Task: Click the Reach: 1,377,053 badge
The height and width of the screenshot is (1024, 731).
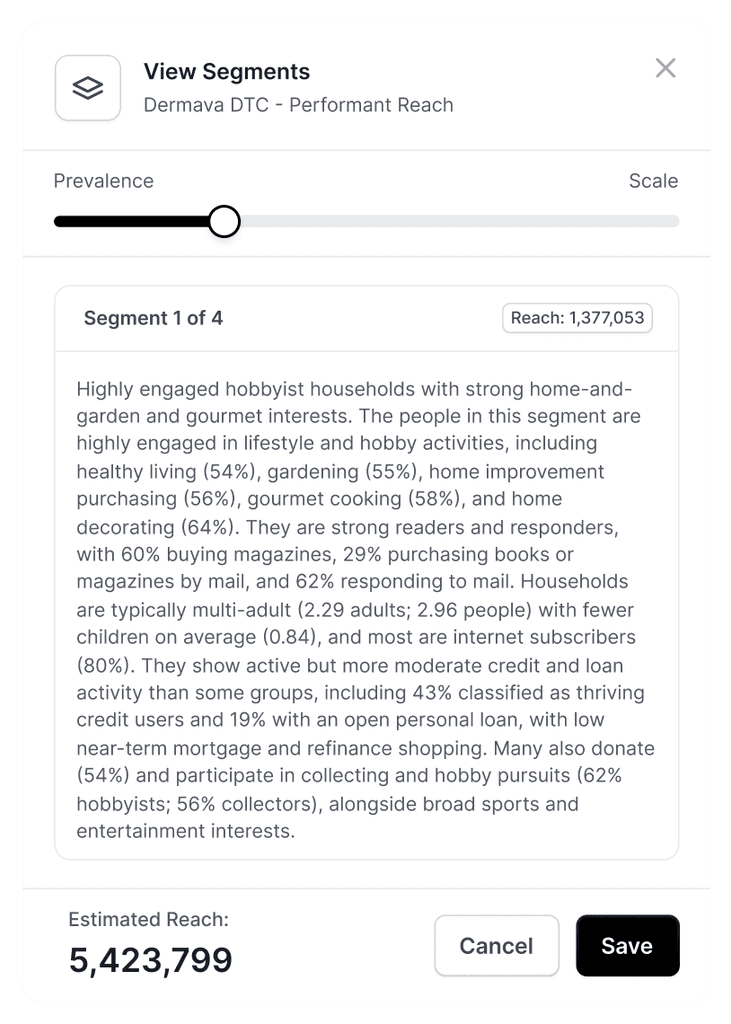Action: (x=578, y=317)
